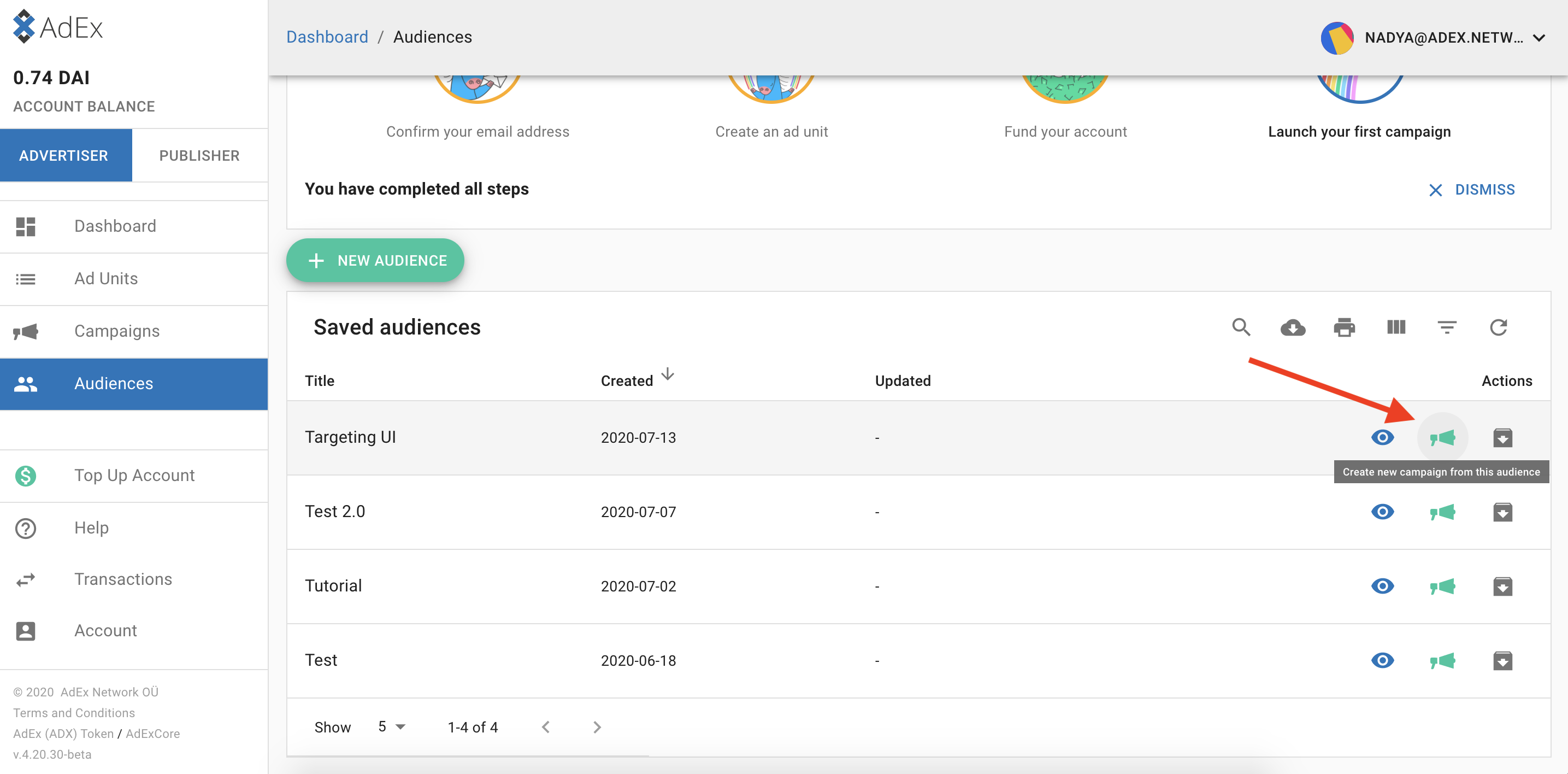Create a campaign from the Tutorial audience
The image size is (1568, 774).
(x=1442, y=586)
